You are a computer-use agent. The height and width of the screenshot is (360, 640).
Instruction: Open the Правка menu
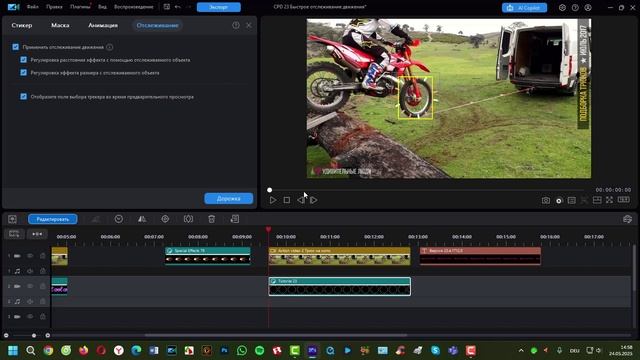click(54, 7)
